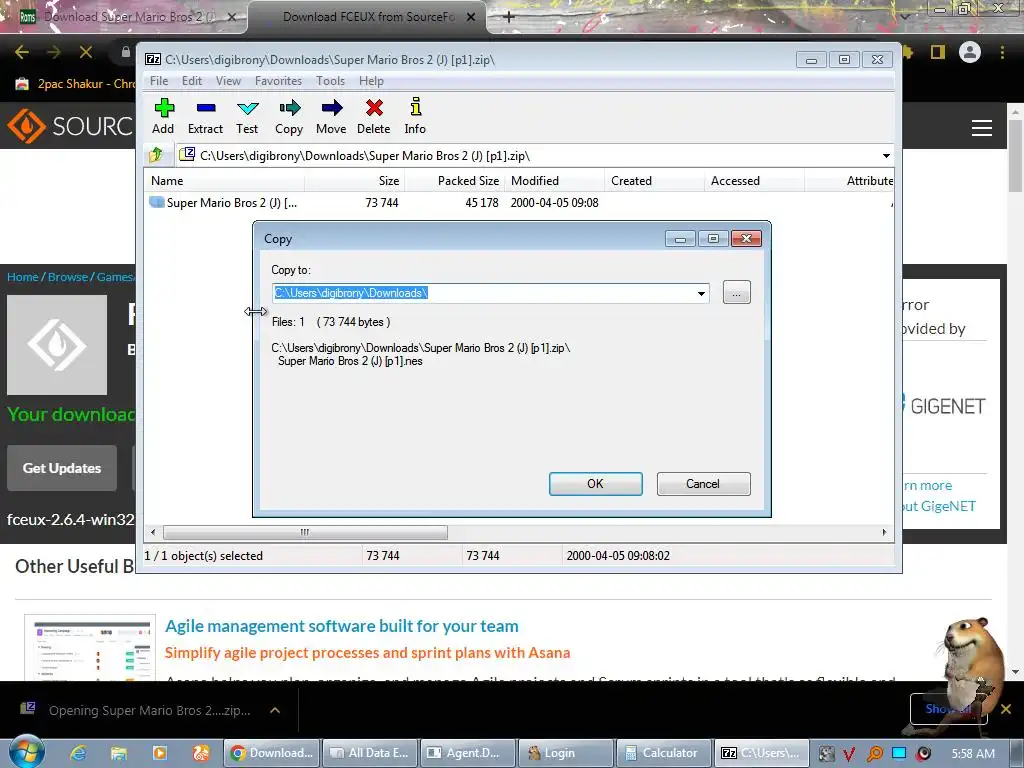
Task: Open the Windows Start menu
Action: (27, 752)
